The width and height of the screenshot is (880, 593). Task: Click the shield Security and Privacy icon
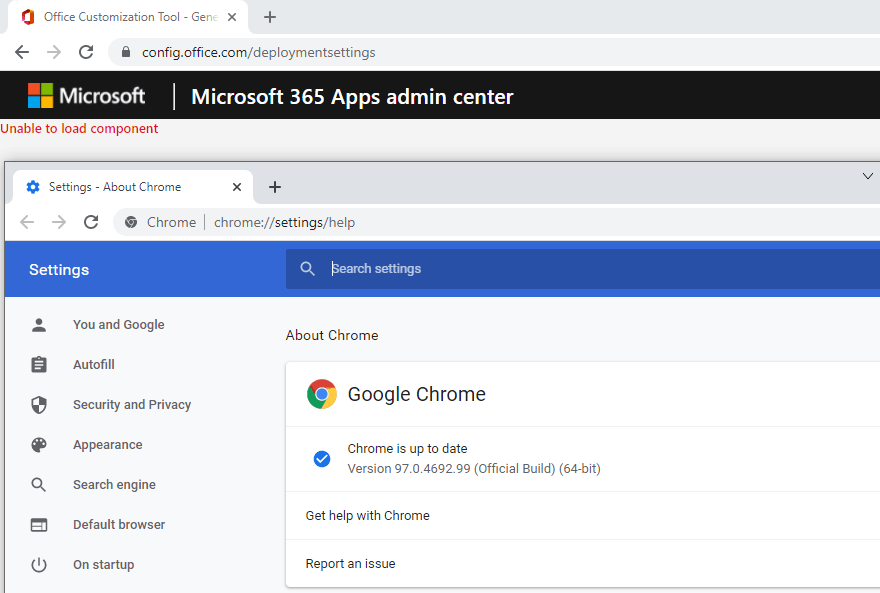39,404
